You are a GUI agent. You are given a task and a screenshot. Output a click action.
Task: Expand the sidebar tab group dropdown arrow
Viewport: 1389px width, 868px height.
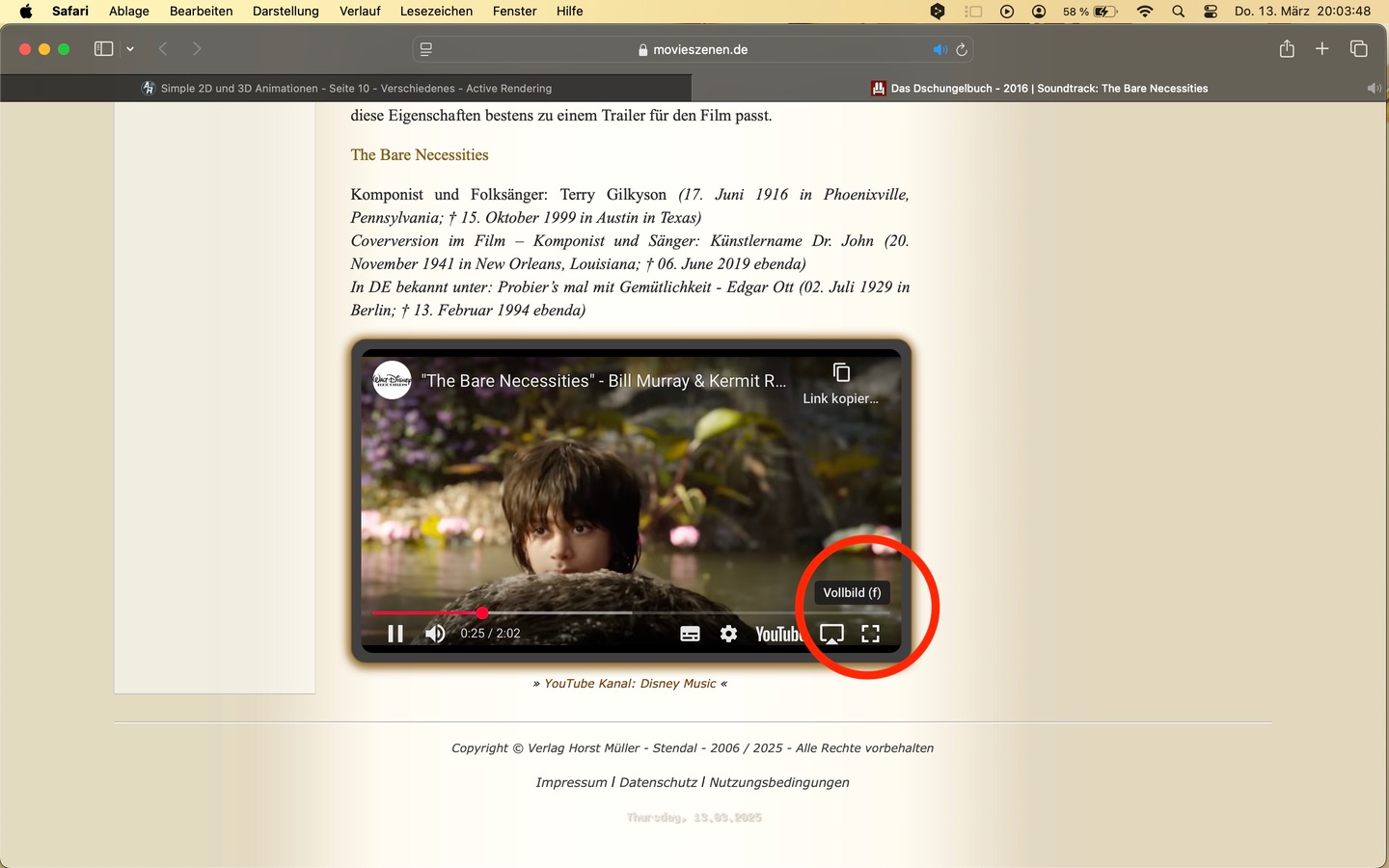130,49
